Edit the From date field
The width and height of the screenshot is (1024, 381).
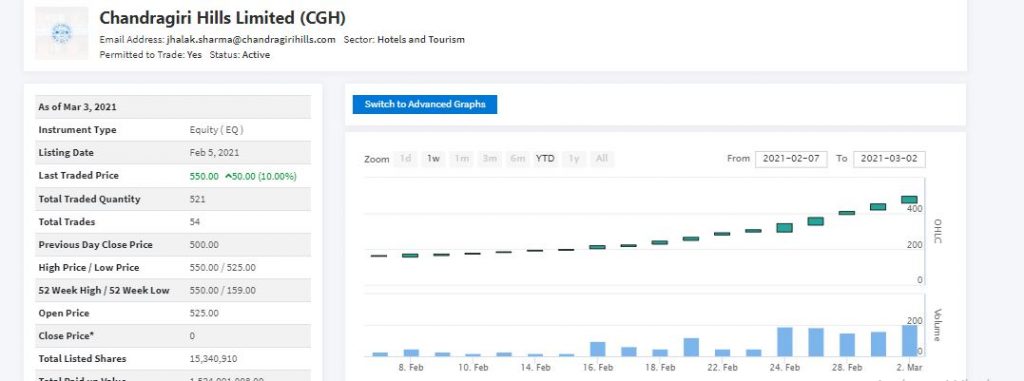click(791, 159)
